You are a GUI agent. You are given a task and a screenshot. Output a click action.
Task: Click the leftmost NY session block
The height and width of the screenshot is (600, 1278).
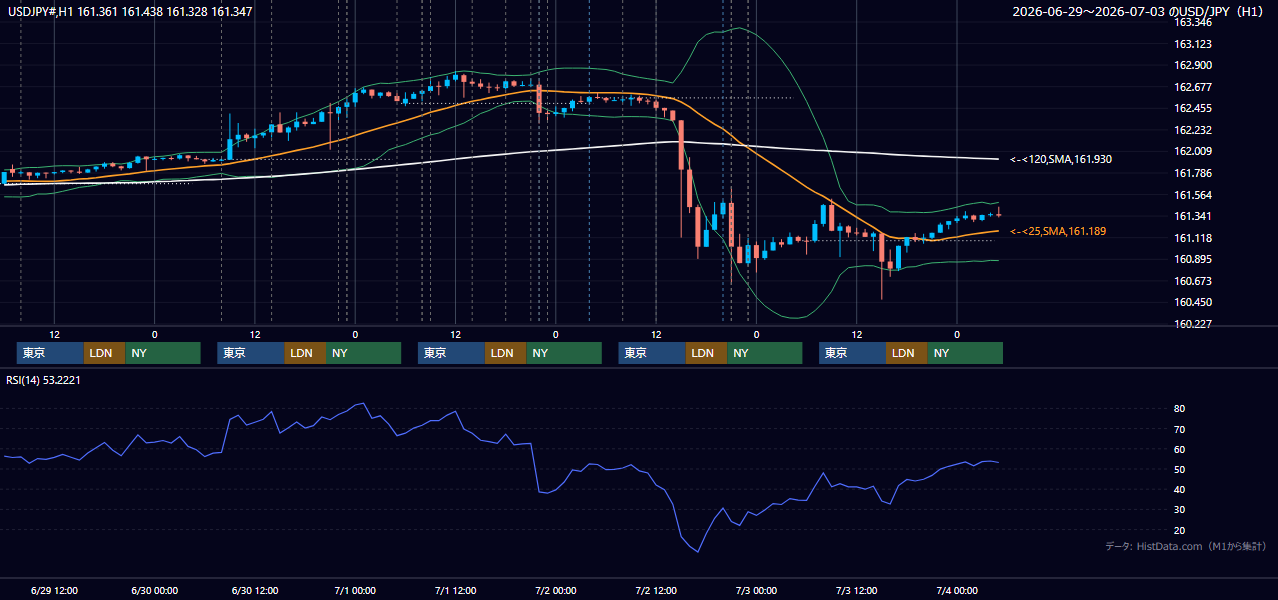point(163,353)
